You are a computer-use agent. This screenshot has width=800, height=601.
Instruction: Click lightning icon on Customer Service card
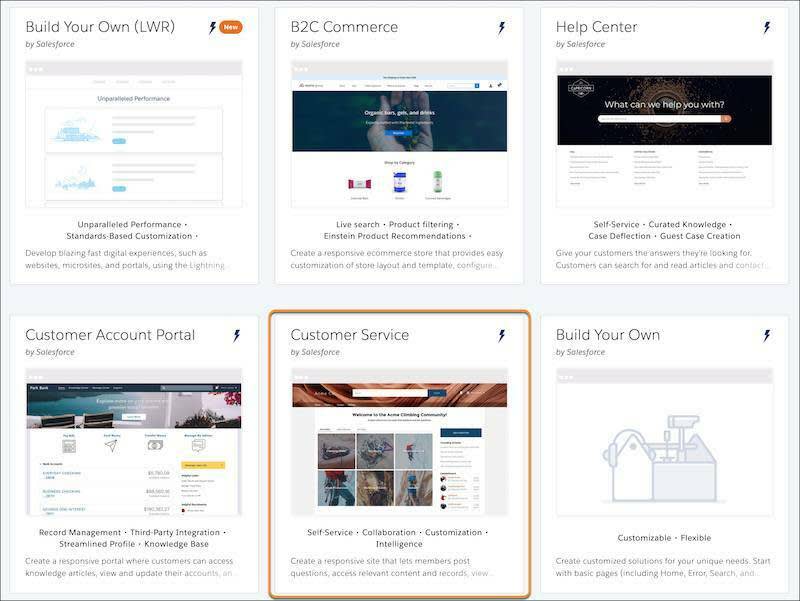[502, 336]
